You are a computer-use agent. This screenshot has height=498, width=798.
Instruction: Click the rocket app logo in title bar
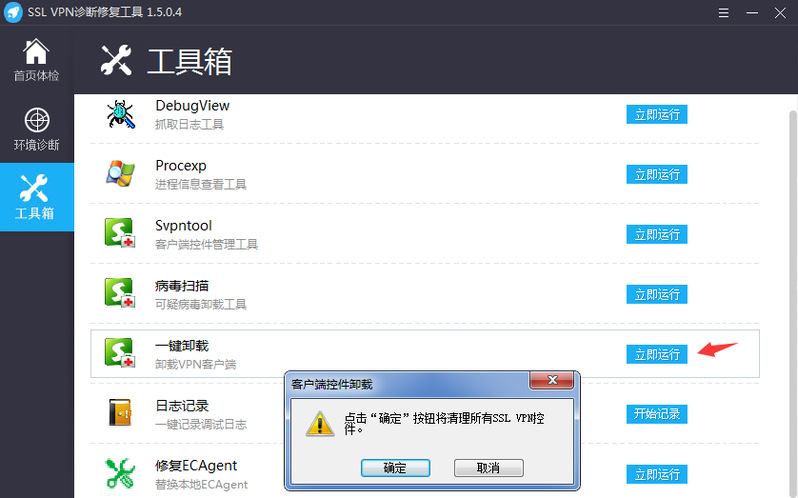[13, 12]
